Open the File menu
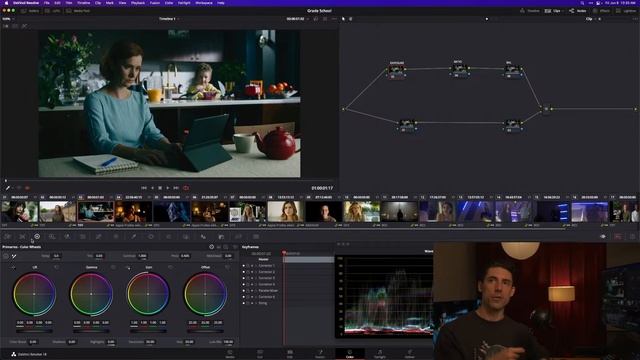 [47, 3]
